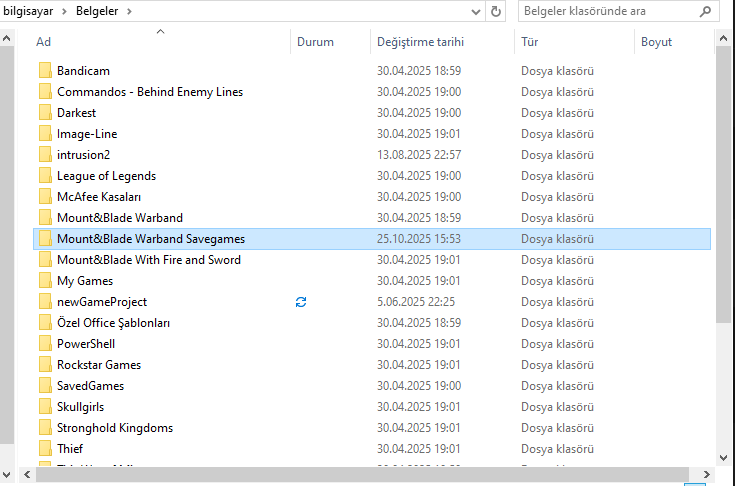Sort by Değiştirme tarihi column header
Image resolution: width=735 pixels, height=486 pixels.
(x=442, y=42)
